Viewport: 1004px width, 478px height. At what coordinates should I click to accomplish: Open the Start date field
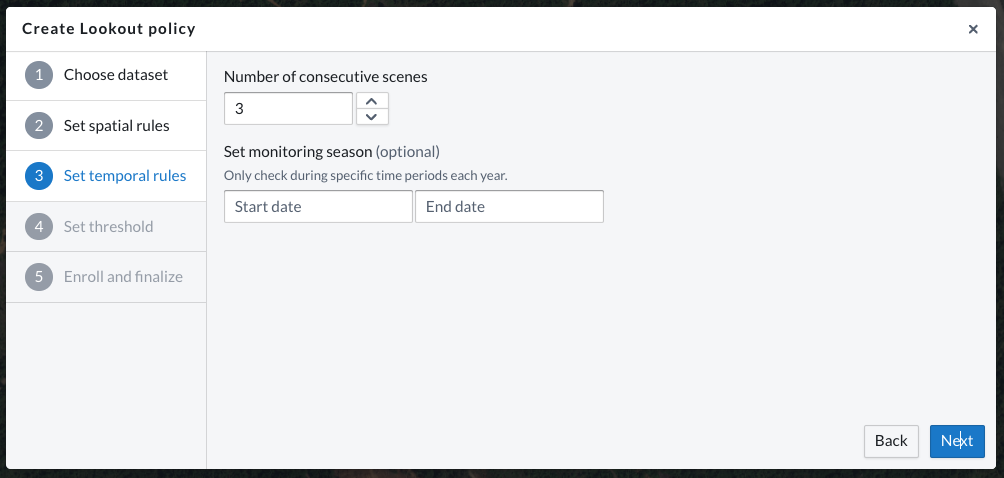coord(318,207)
